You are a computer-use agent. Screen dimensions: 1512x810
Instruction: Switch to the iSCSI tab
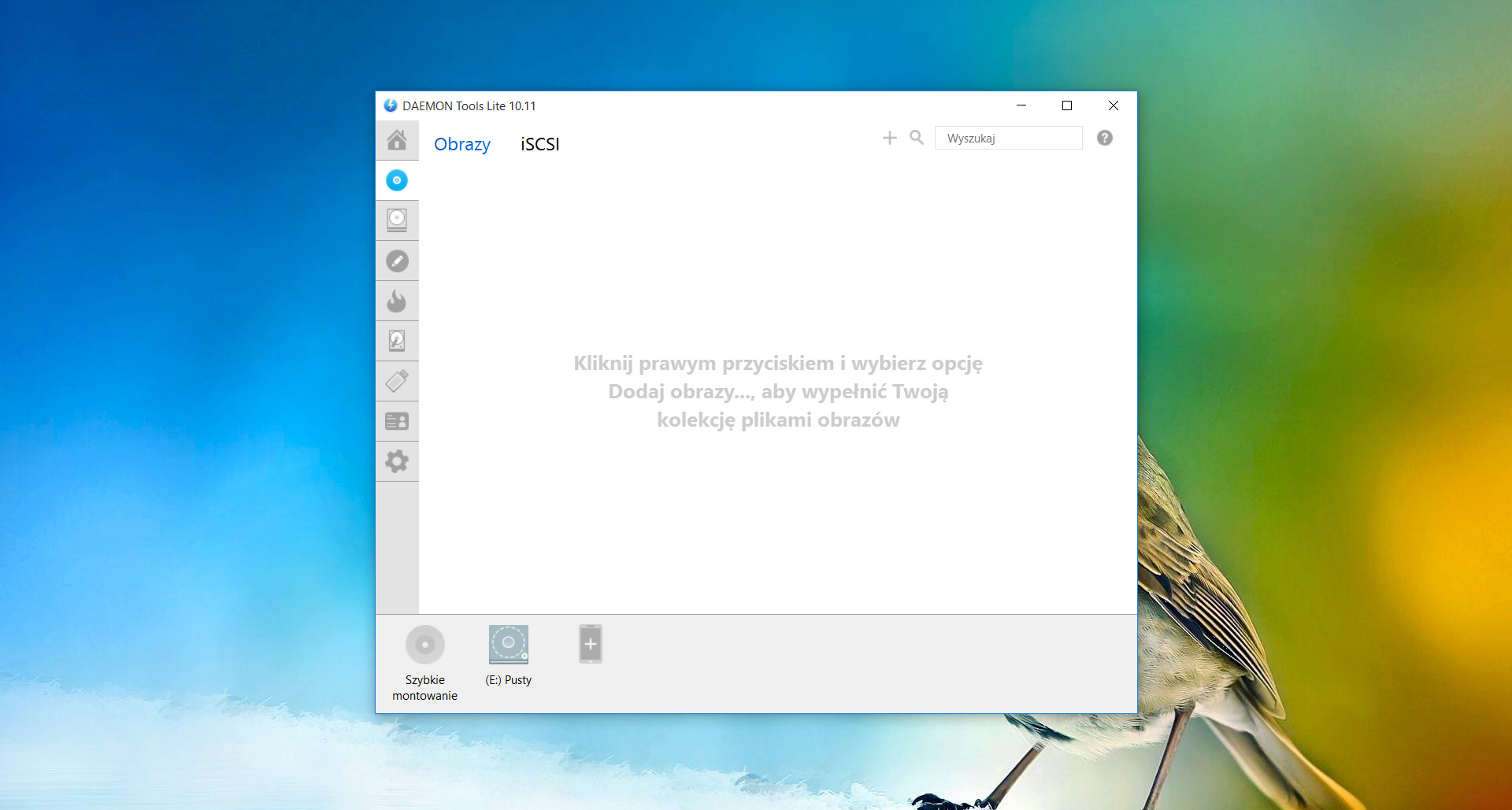[x=539, y=144]
